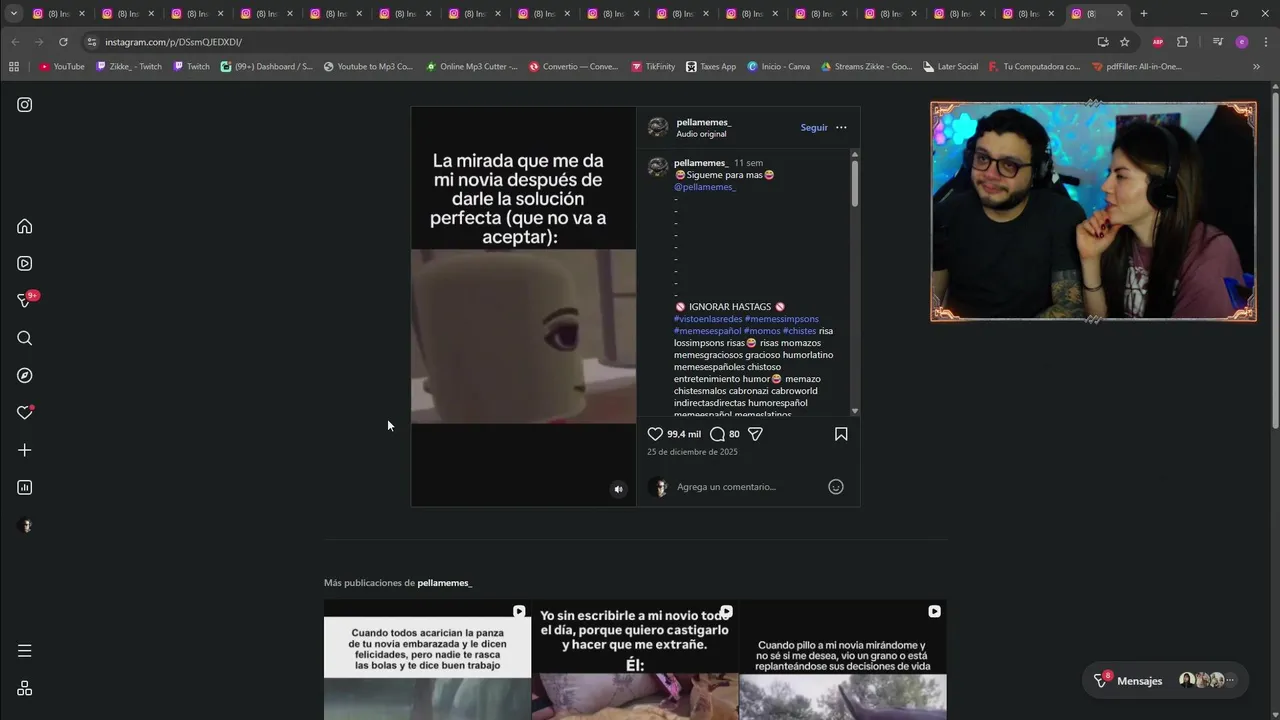Open the YouTube bookmark
Viewport: 1280px width, 720px height.
(x=62, y=67)
